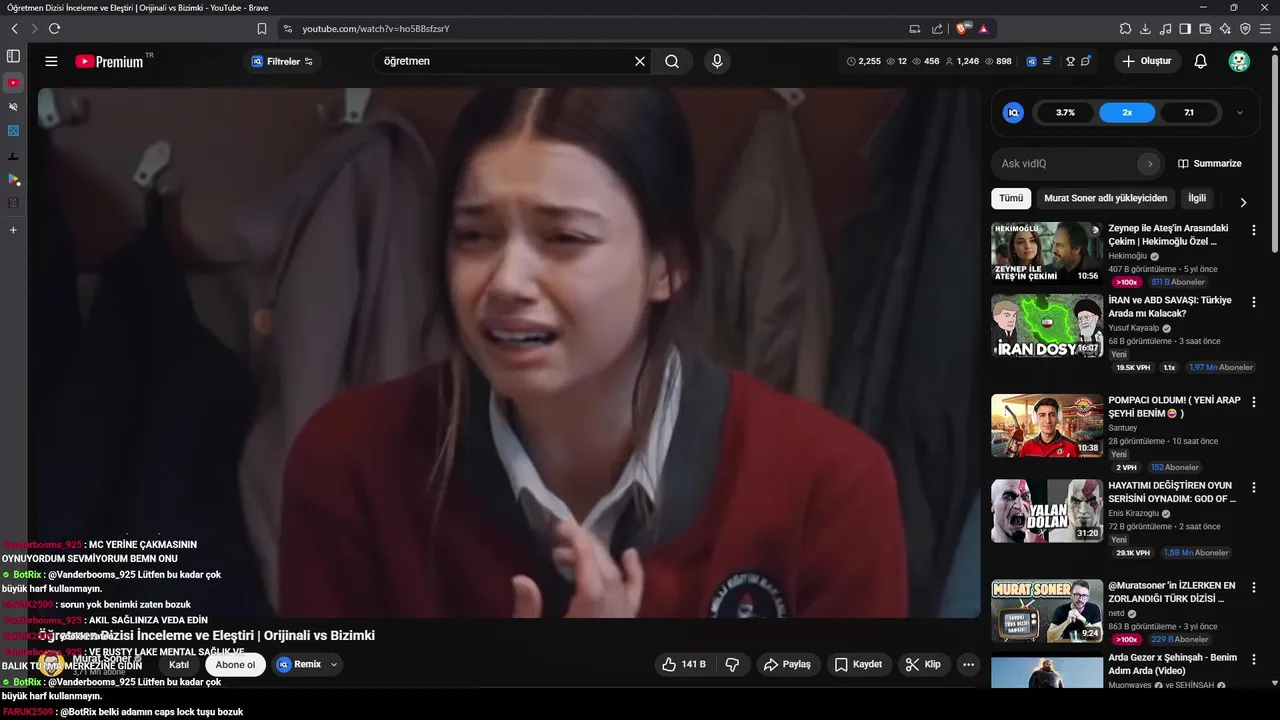Open options for POMPACI OLDUM video
The width and height of the screenshot is (1280, 720).
point(1253,402)
